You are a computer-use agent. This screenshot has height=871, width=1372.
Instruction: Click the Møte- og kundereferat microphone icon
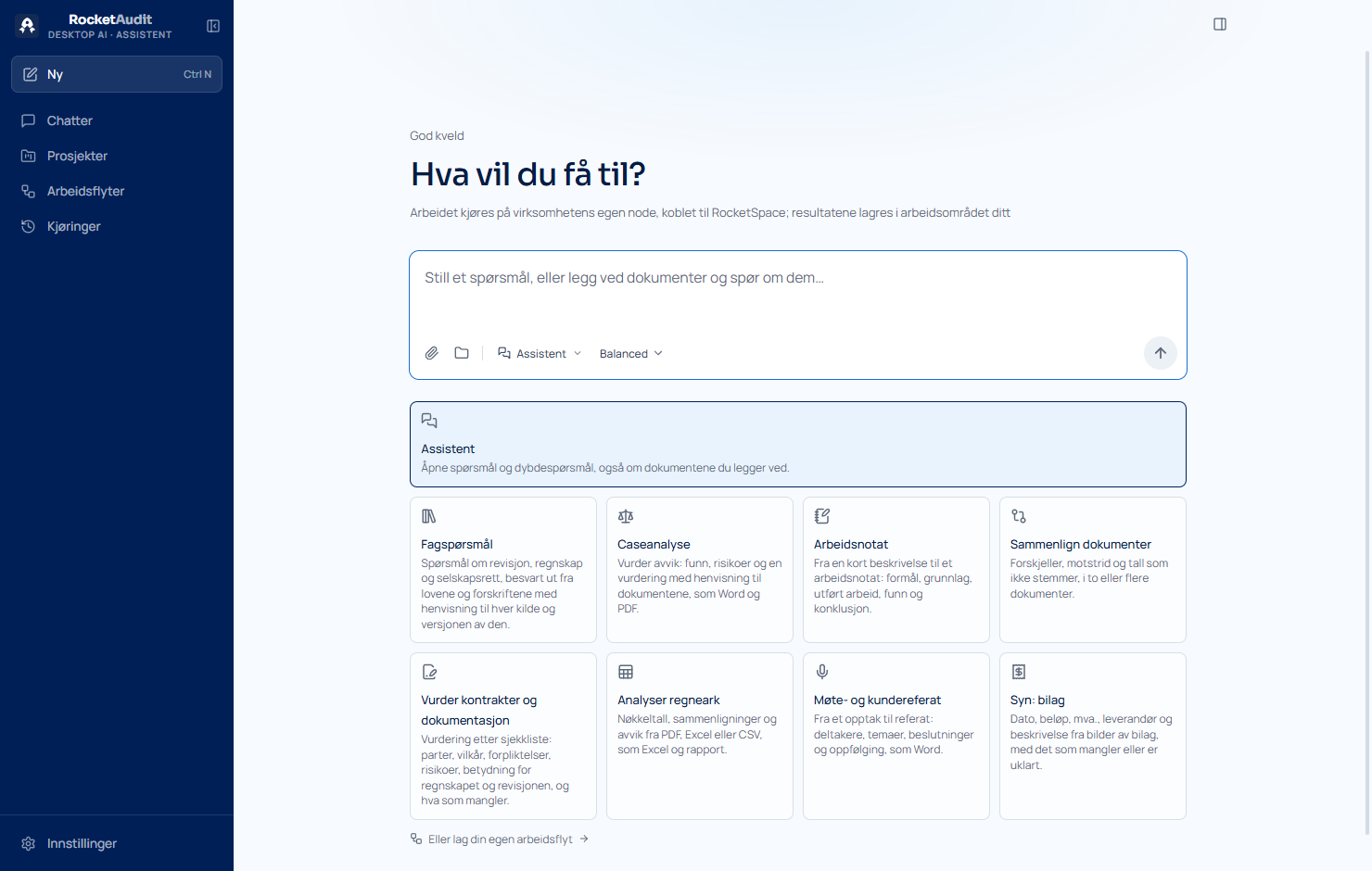click(x=822, y=672)
